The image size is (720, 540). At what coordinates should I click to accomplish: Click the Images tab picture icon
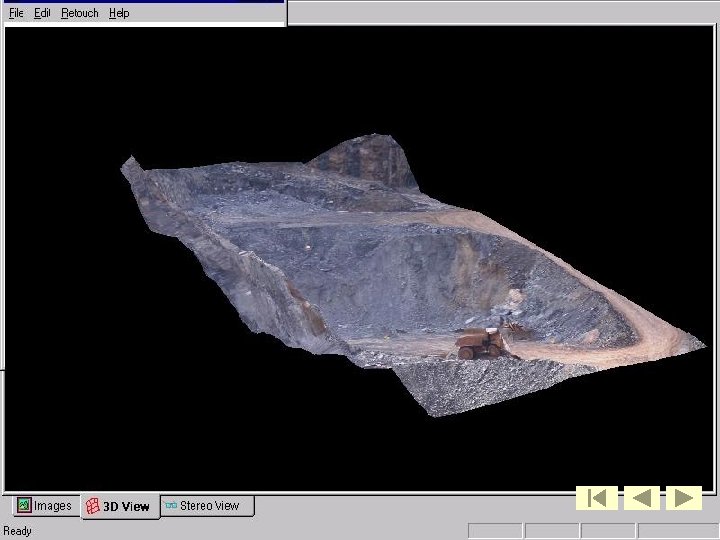click(x=24, y=506)
